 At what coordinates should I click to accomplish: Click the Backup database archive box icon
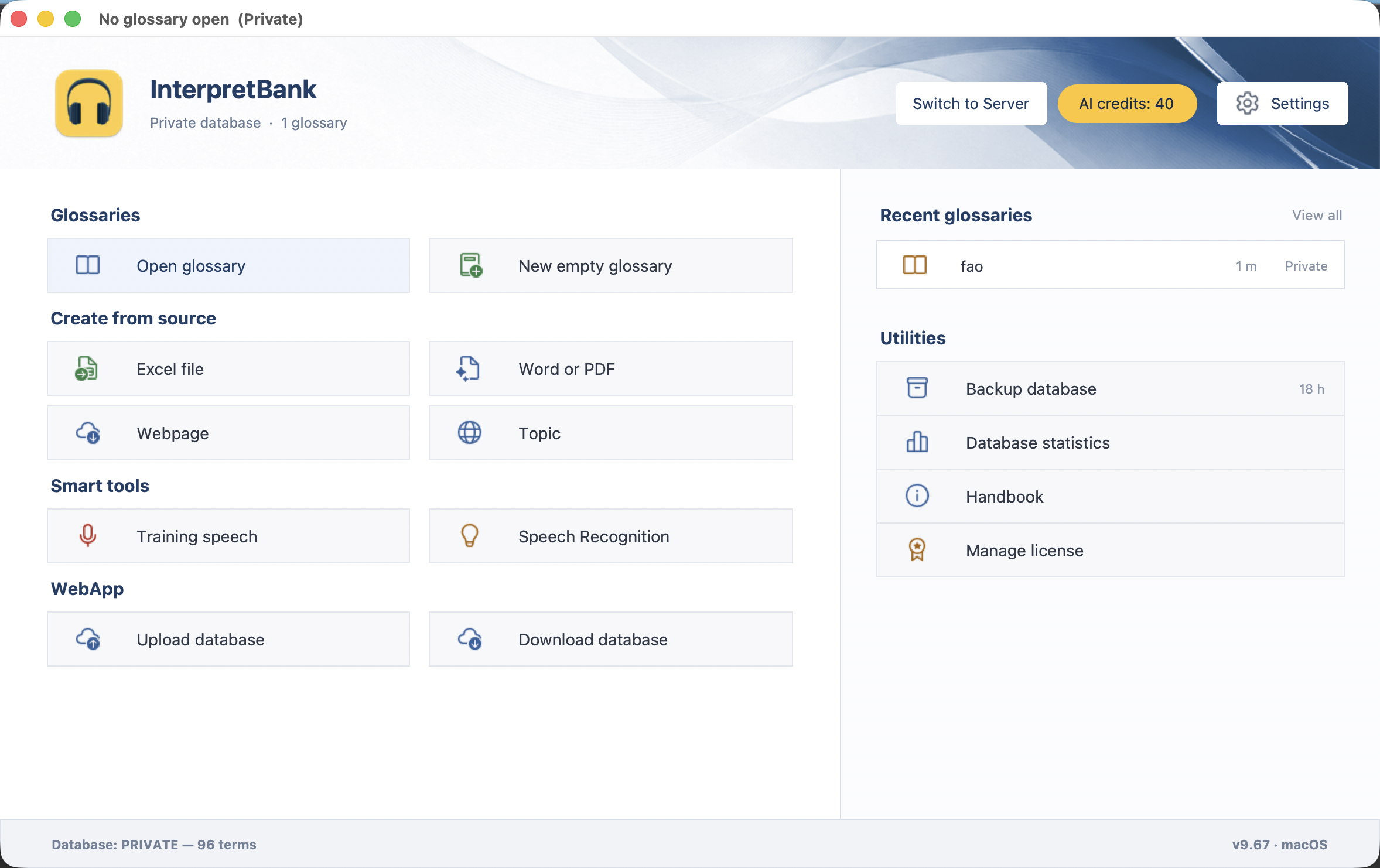pyautogui.click(x=917, y=388)
